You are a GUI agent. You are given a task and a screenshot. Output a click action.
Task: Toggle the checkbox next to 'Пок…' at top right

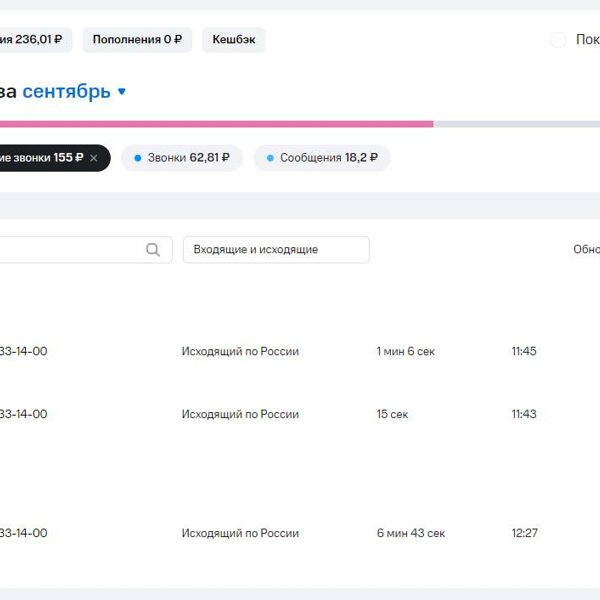(x=558, y=40)
